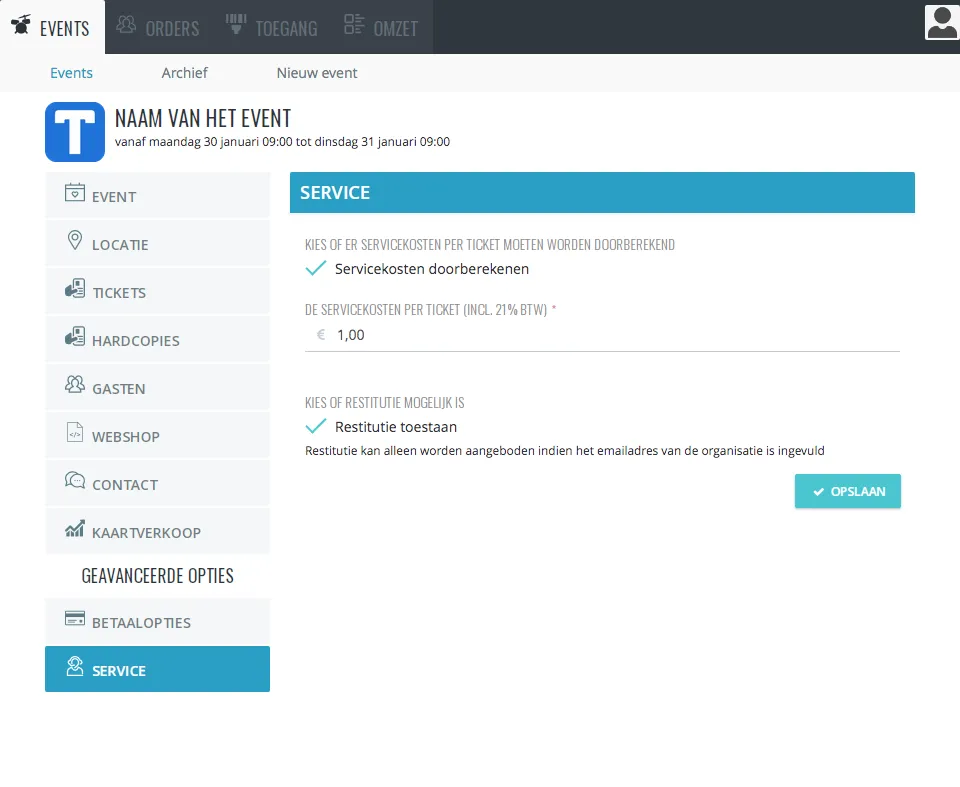Click the Betaalopties credit card icon
The width and height of the screenshot is (960, 787).
coord(75,620)
